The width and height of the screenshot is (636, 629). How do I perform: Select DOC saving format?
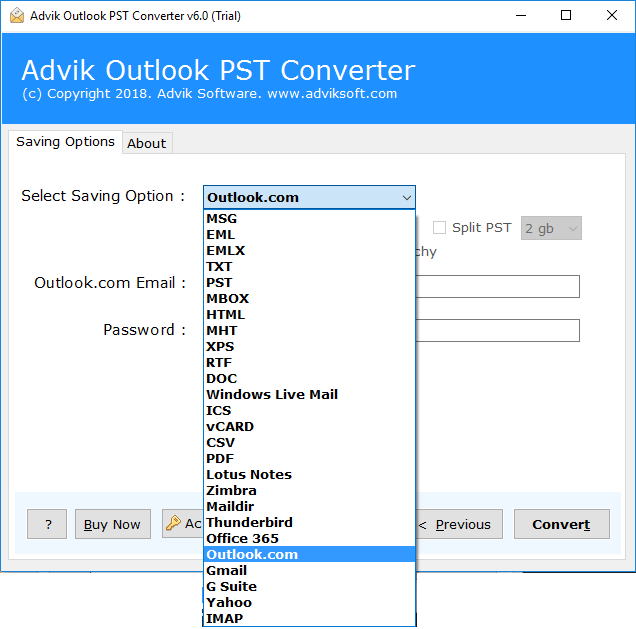click(x=309, y=379)
